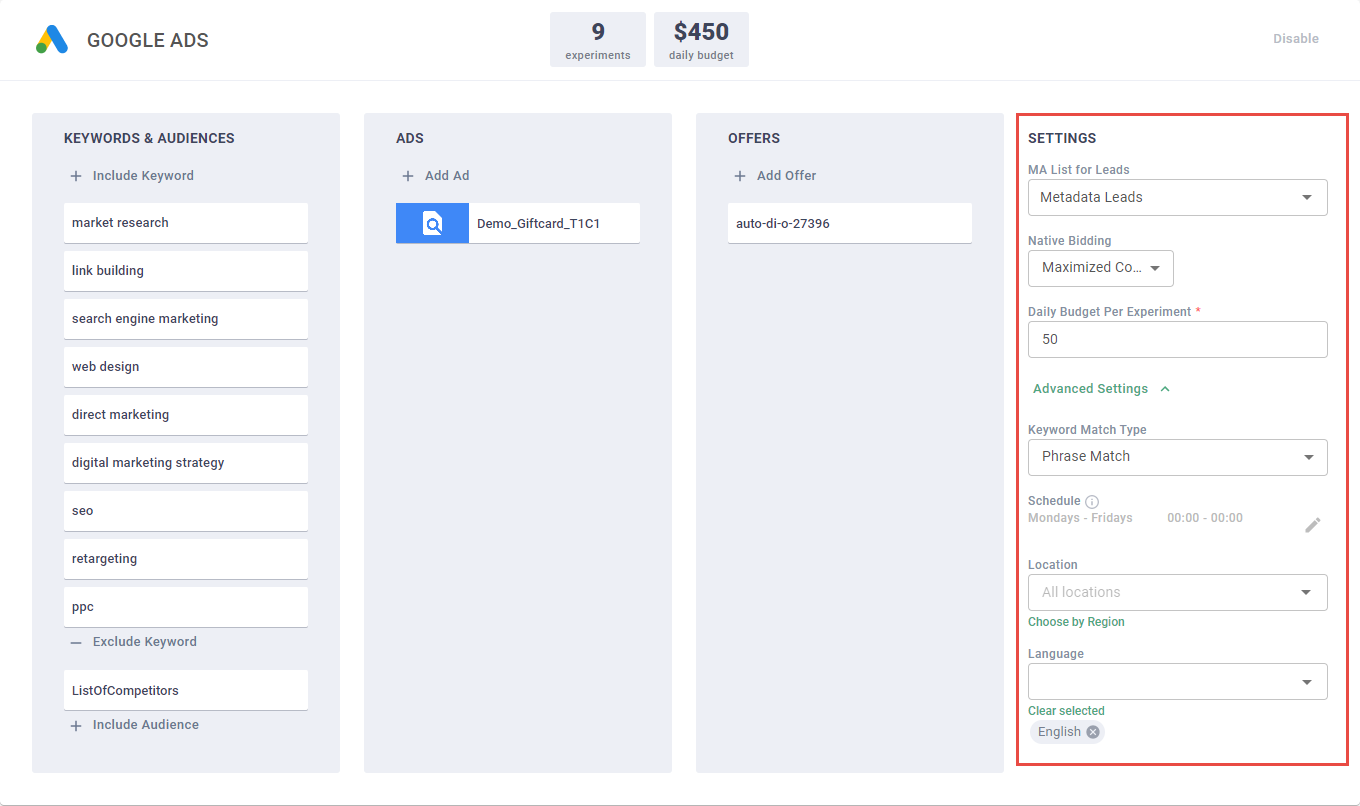Viewport: 1360px width, 806px height.
Task: Click the Choose by Region link
Action: 1076,622
